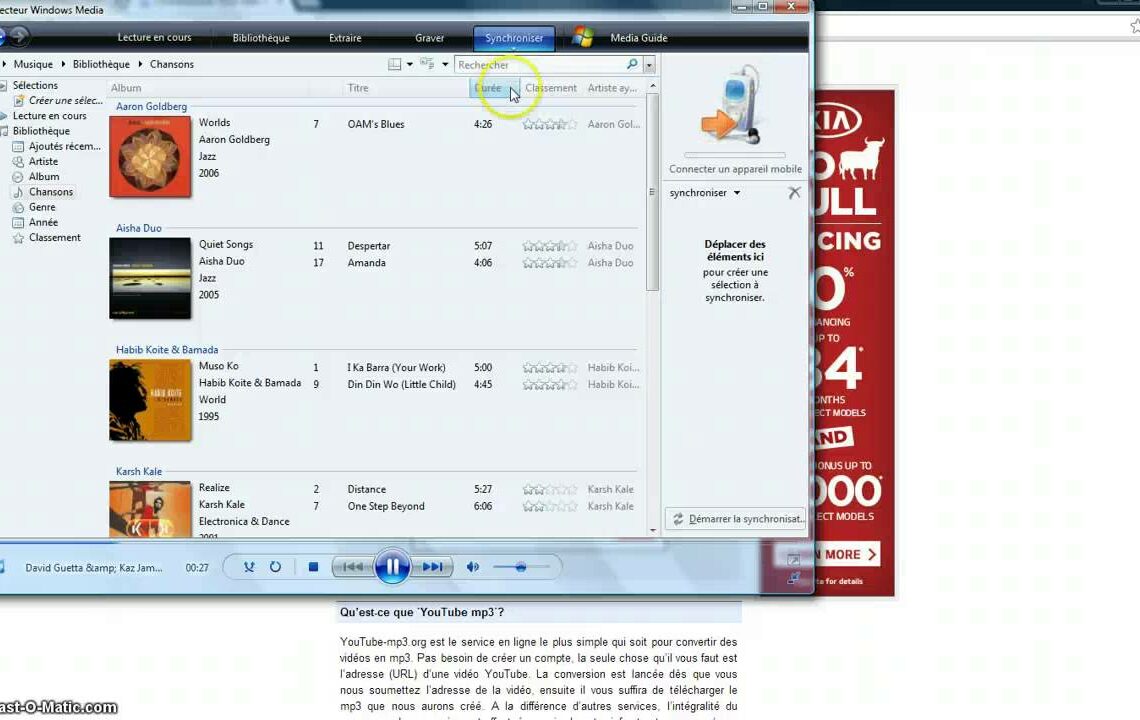Toggle repeat mode
The width and height of the screenshot is (1140, 720).
[x=275, y=567]
